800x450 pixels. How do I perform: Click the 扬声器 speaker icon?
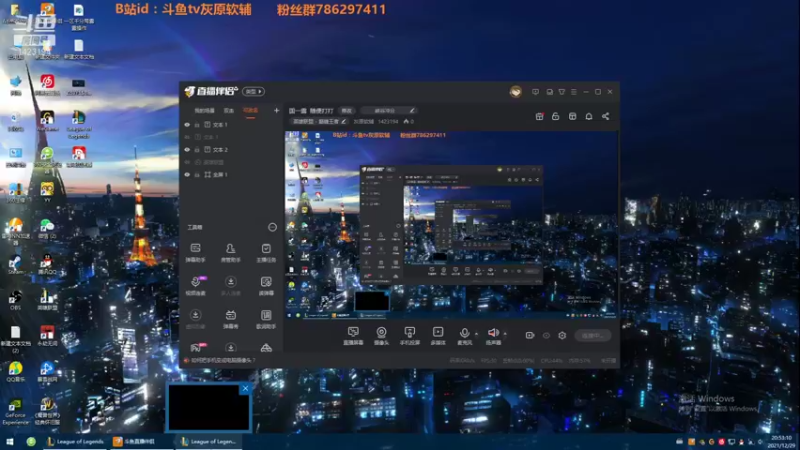tap(493, 334)
